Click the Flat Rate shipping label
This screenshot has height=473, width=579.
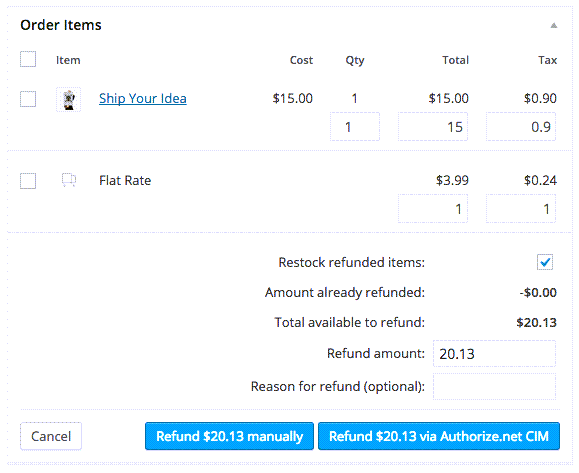pos(125,181)
